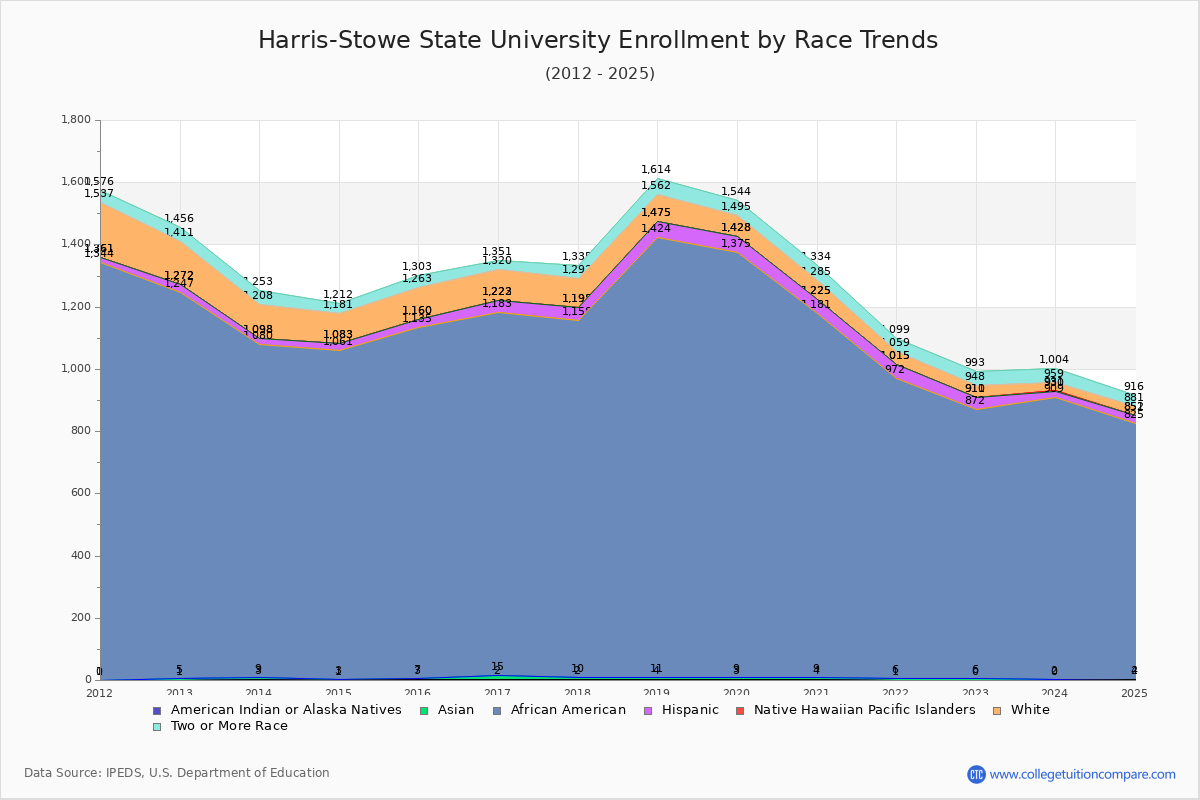Click the 993 data label for 2023
The height and width of the screenshot is (800, 1200).
point(975,363)
